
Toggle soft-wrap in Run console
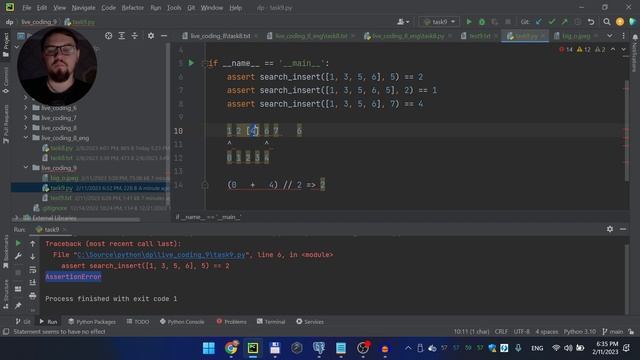point(33,269)
